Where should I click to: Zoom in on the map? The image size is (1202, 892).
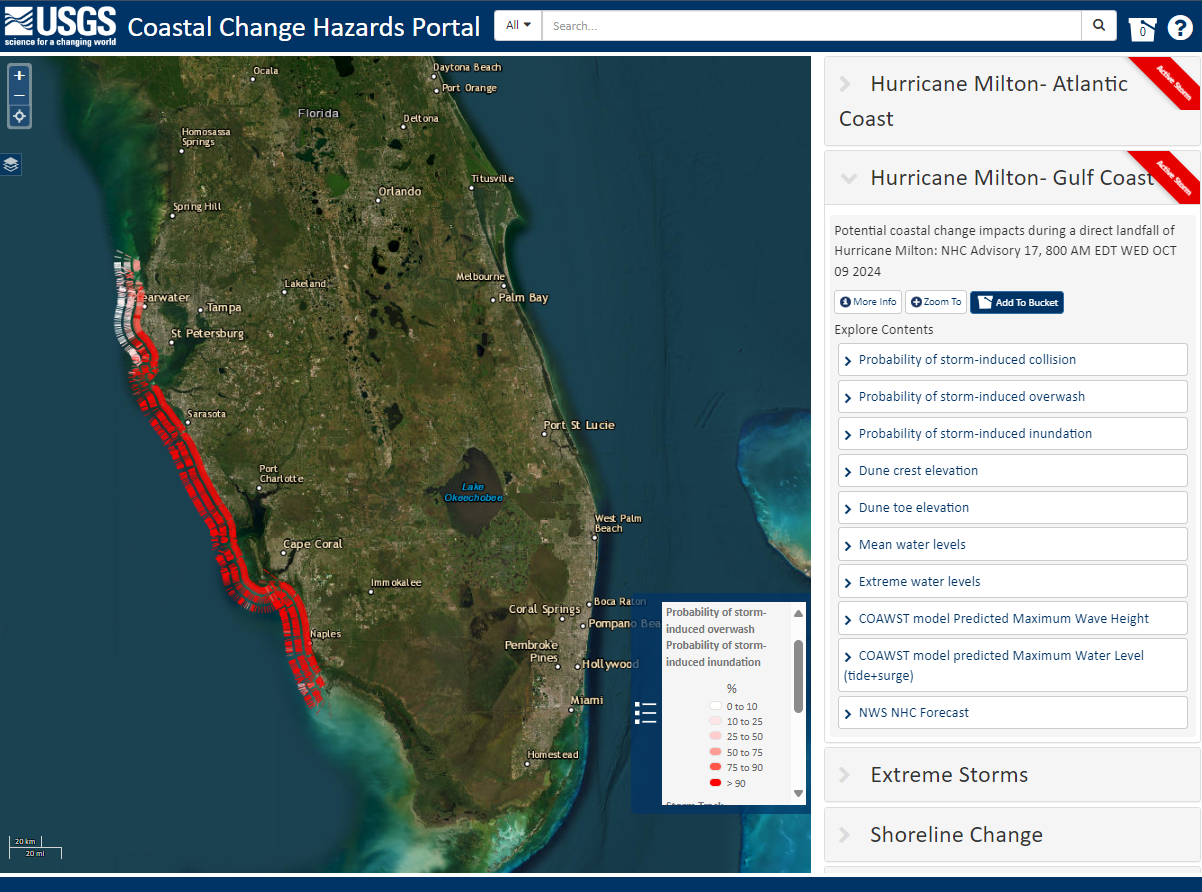click(19, 75)
